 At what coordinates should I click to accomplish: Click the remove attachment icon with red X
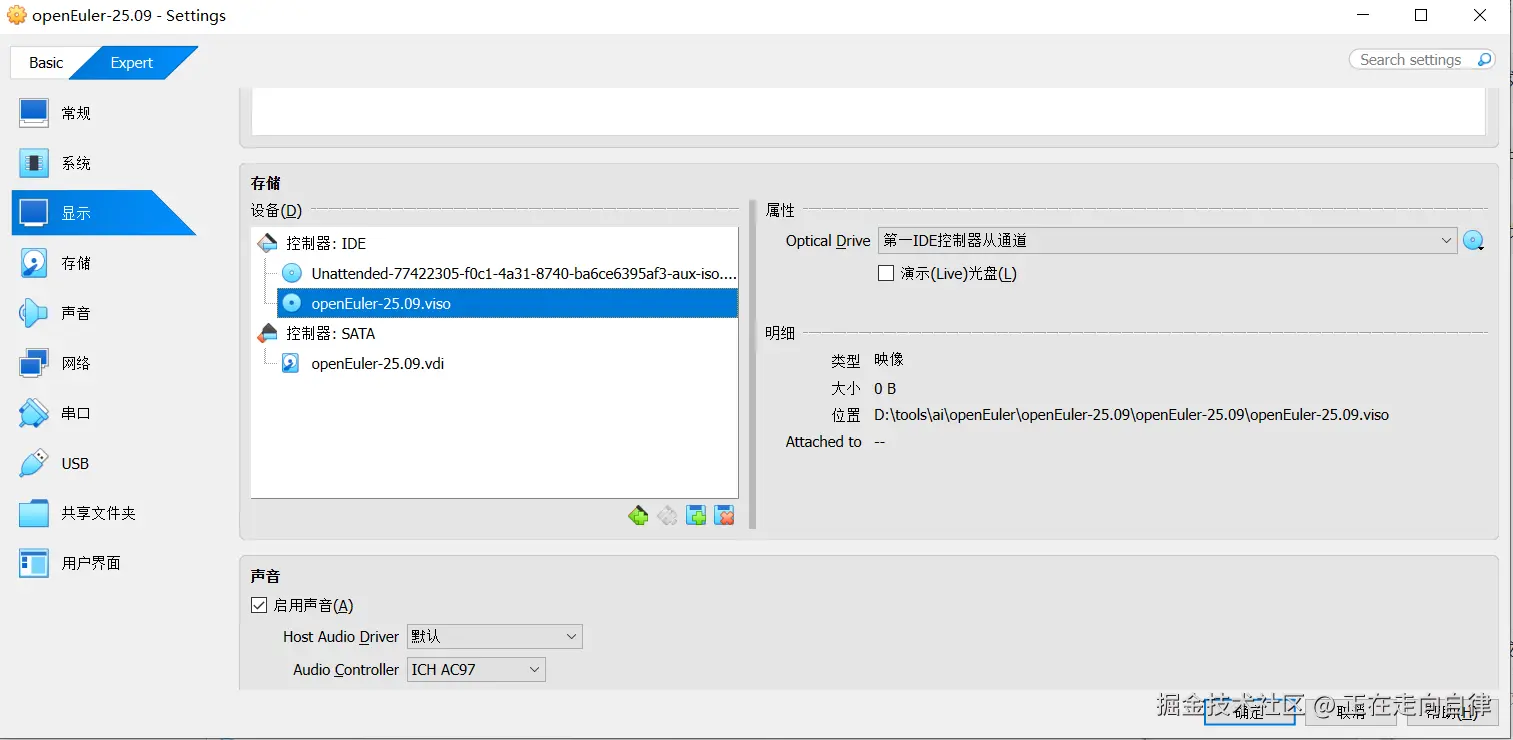(725, 516)
